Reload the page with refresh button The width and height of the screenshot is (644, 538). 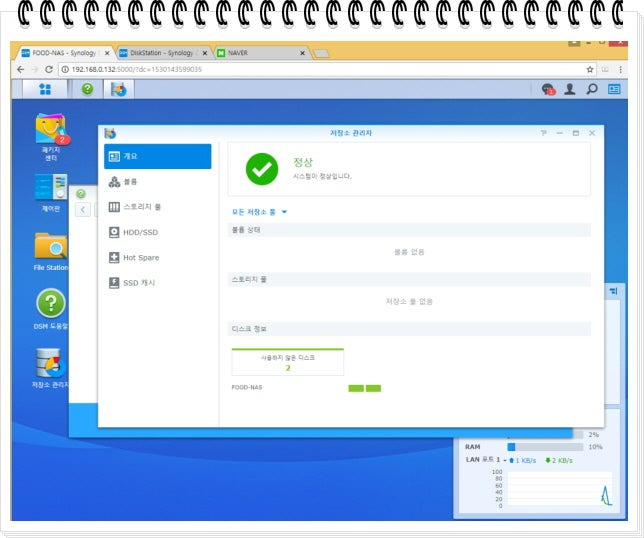49,69
